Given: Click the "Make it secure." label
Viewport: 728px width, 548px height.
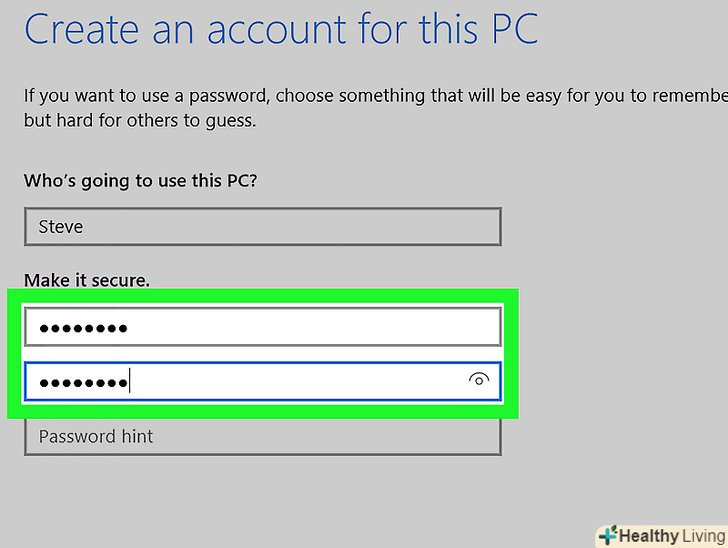Looking at the screenshot, I should click(87, 281).
